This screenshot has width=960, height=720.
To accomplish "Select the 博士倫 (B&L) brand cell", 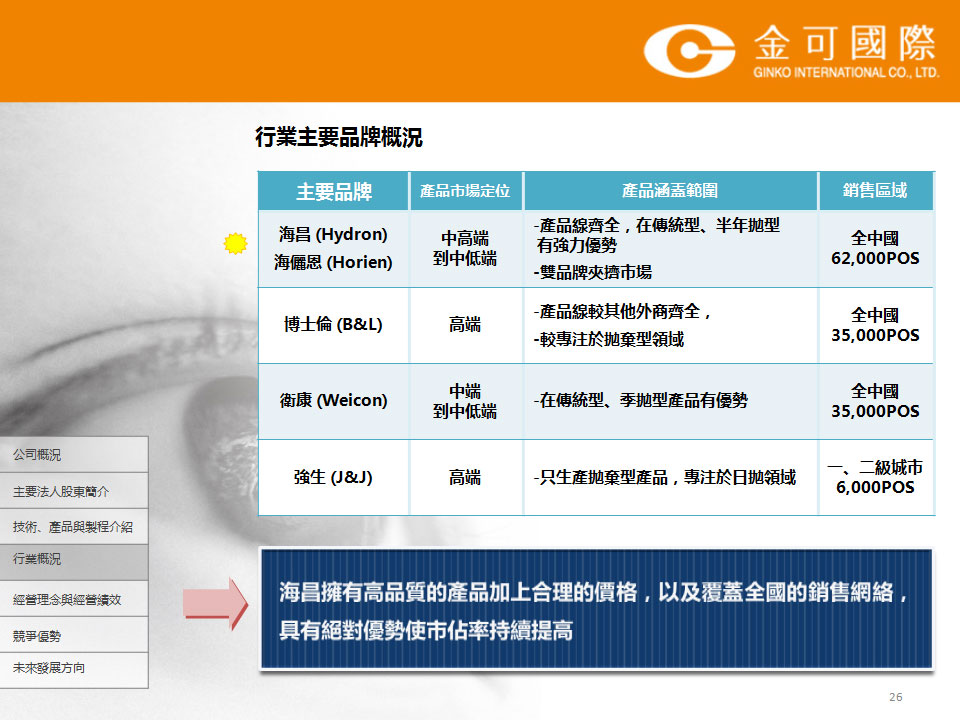I will tap(334, 325).
